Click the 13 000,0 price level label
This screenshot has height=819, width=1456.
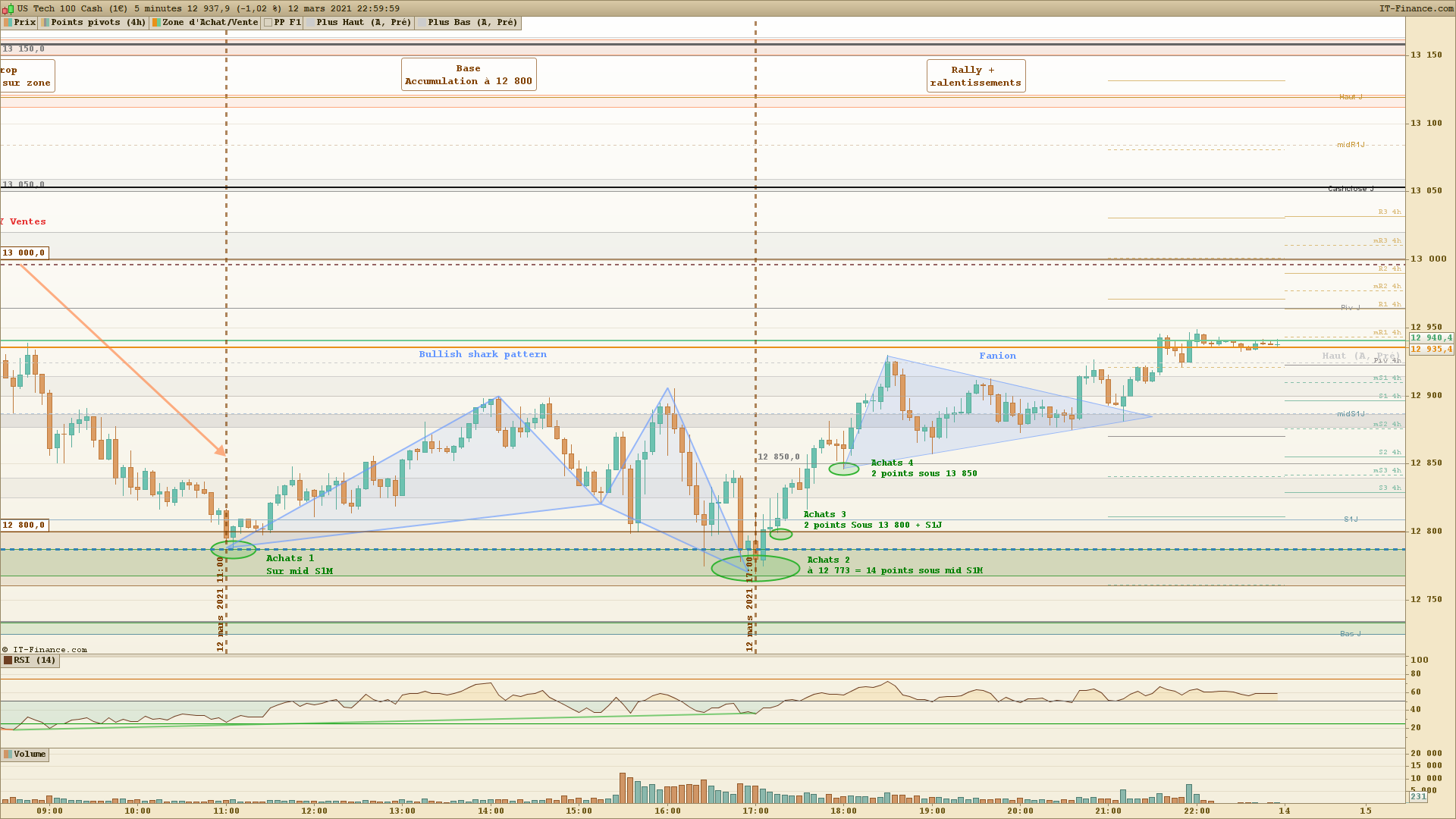click(x=24, y=253)
